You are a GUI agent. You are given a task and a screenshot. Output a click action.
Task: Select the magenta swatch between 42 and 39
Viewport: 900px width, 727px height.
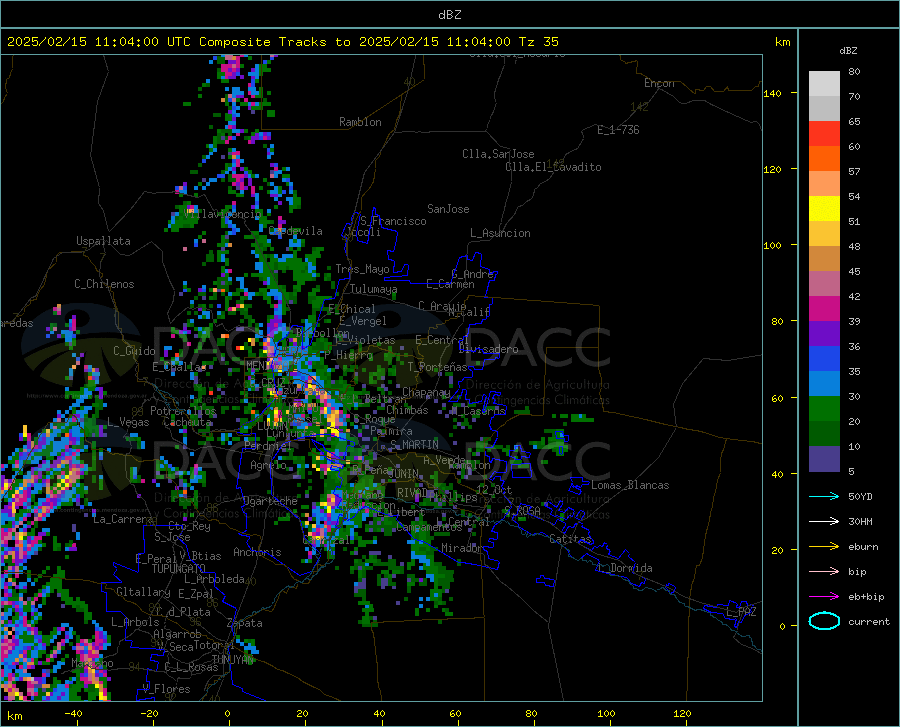pyautogui.click(x=824, y=309)
